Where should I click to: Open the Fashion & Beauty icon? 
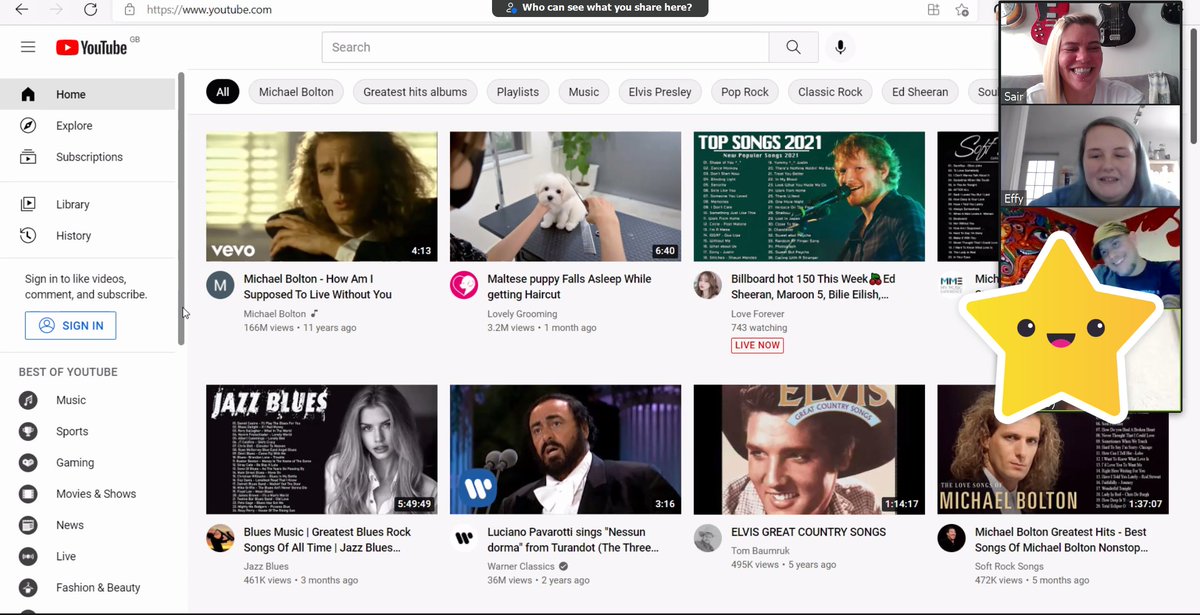28,588
